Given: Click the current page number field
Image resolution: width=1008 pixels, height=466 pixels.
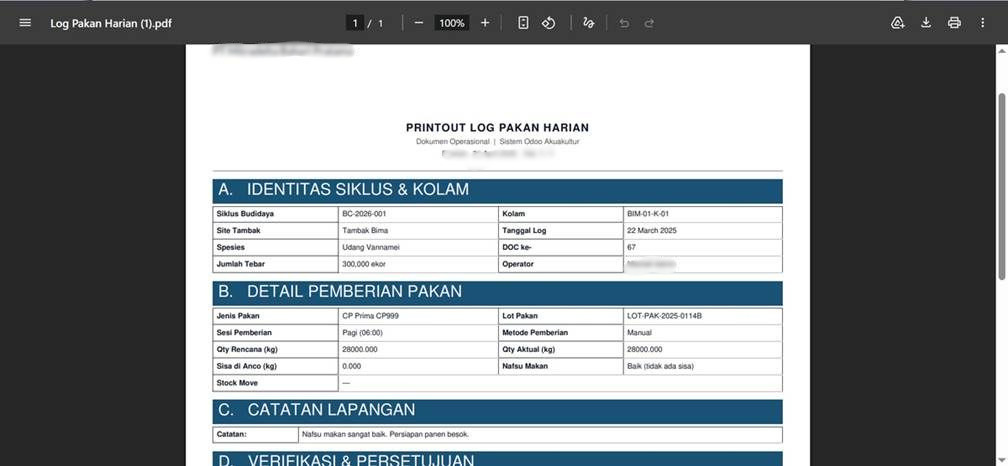Looking at the screenshot, I should point(354,23).
